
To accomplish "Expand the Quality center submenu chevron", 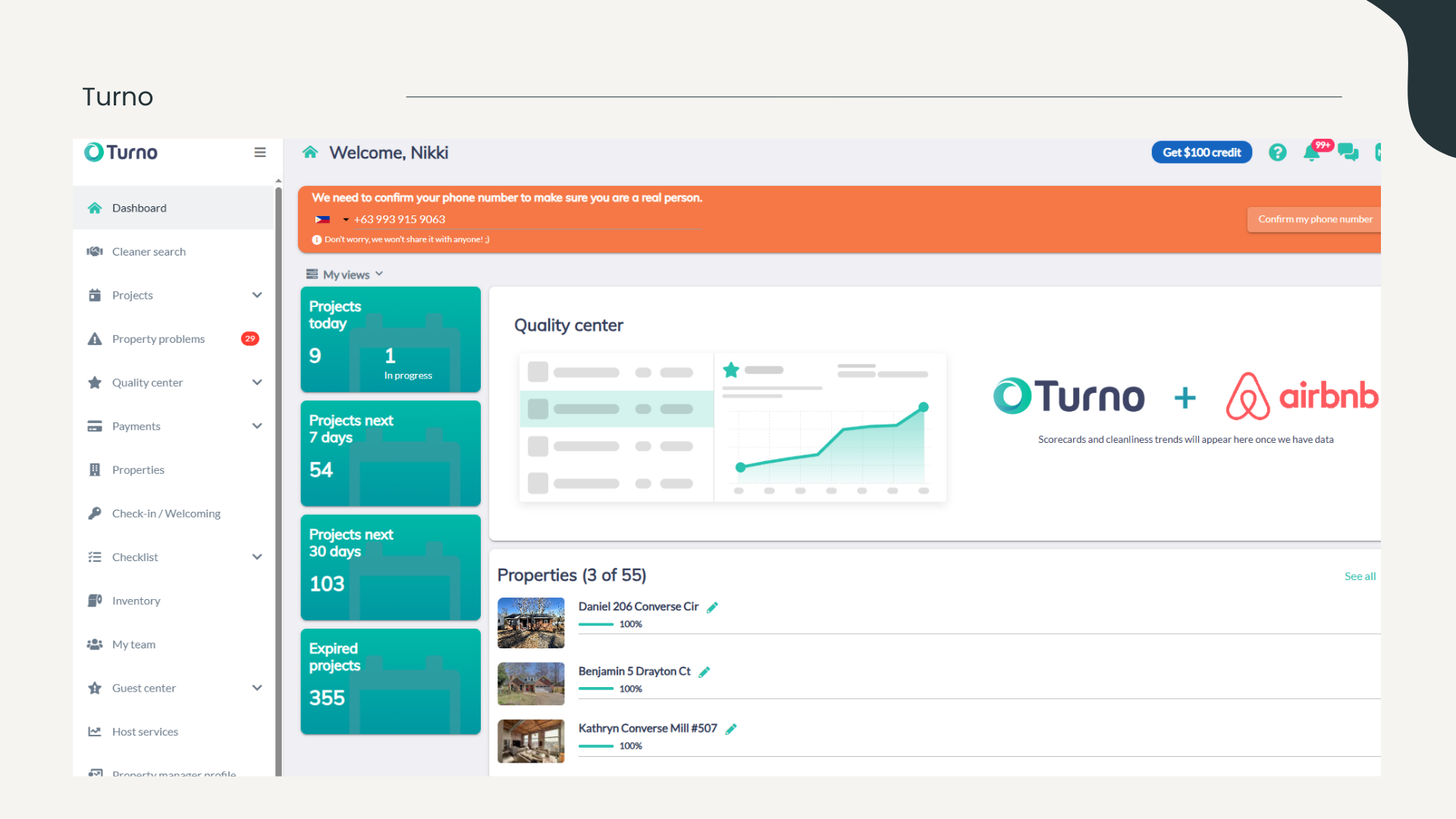I will point(257,382).
